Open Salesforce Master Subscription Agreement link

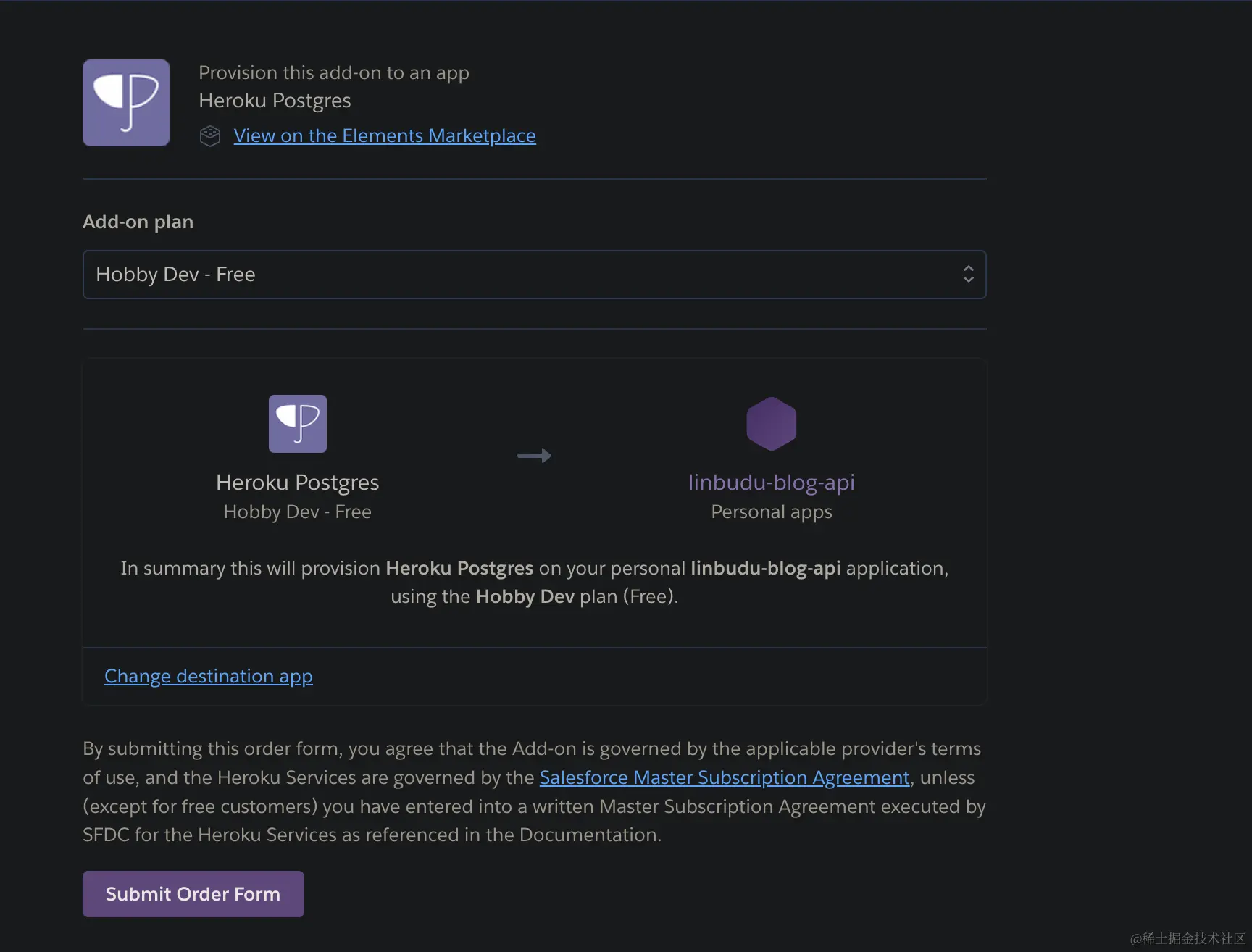coord(725,777)
